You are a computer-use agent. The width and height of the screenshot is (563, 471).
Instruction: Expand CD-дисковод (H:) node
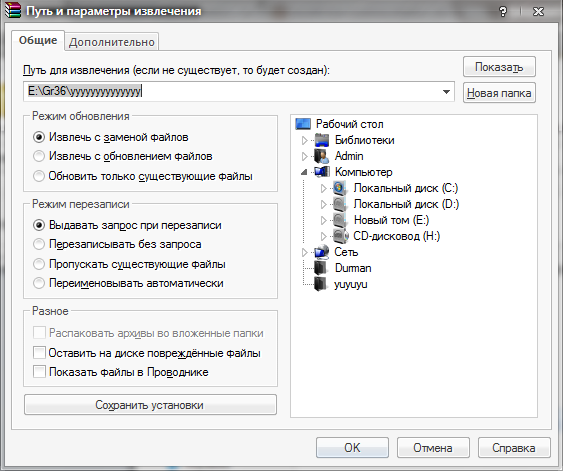click(x=323, y=236)
